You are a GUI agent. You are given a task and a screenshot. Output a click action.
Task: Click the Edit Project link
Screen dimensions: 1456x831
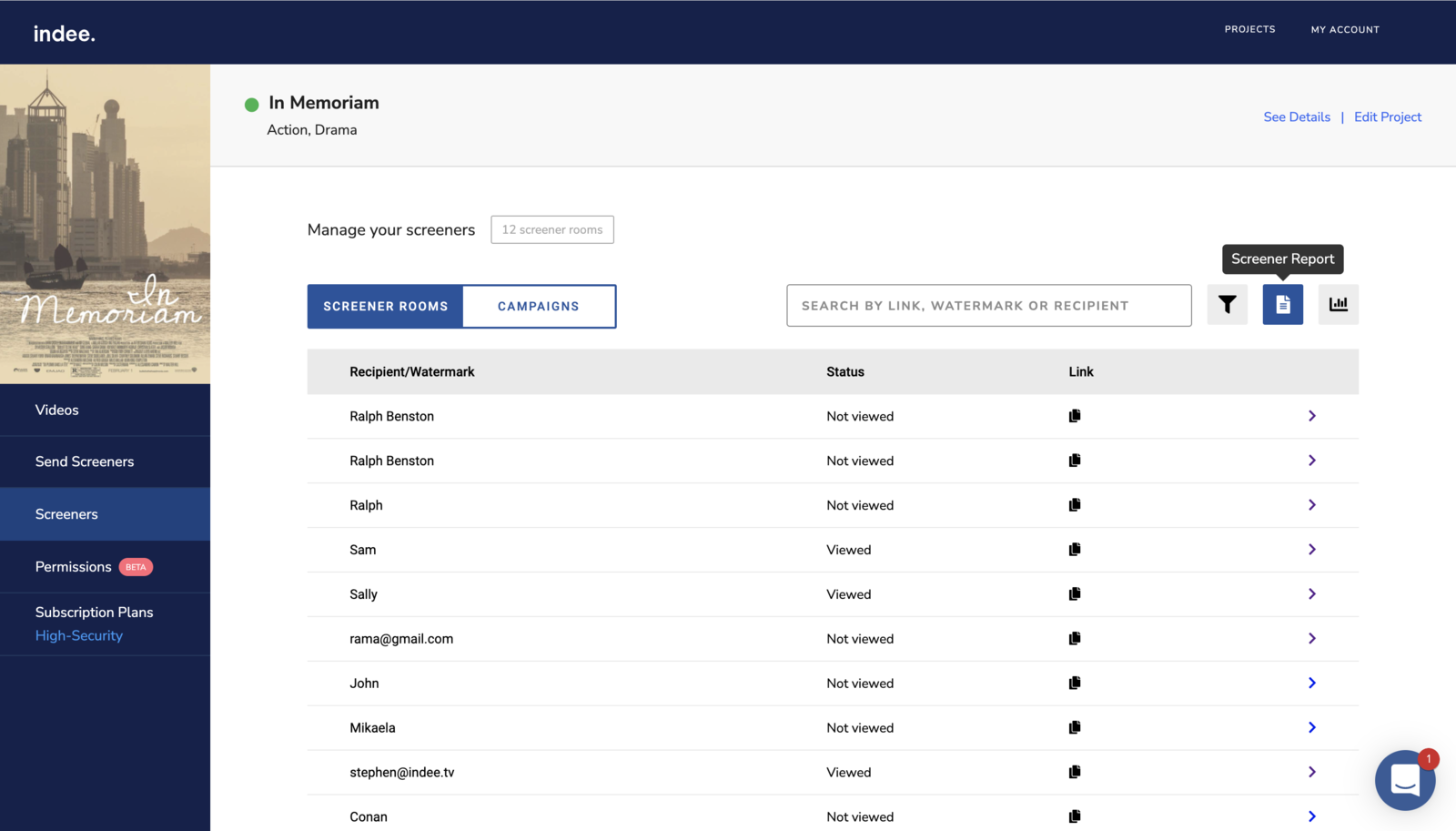pos(1387,117)
